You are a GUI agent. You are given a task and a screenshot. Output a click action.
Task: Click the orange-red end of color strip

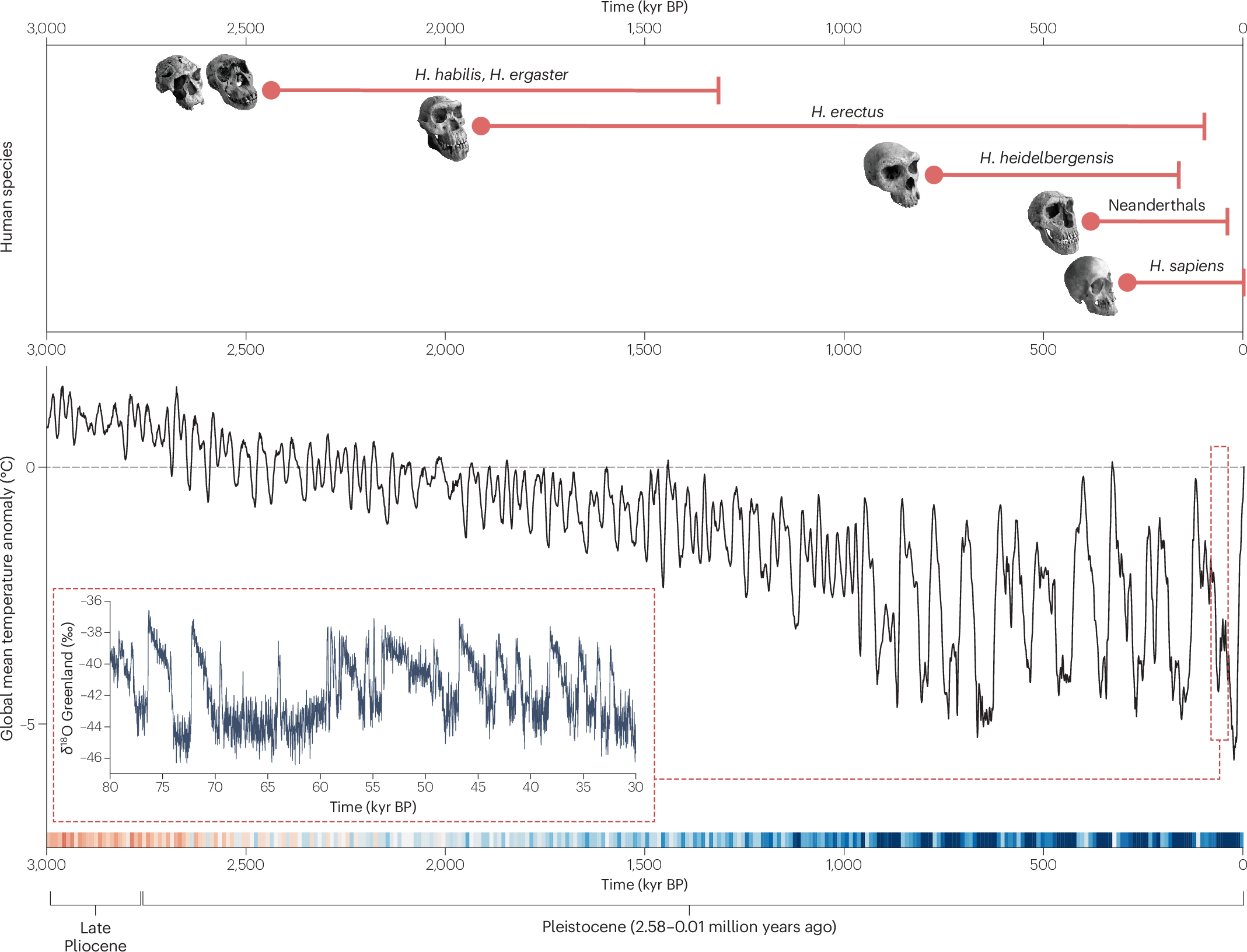pyautogui.click(x=55, y=839)
